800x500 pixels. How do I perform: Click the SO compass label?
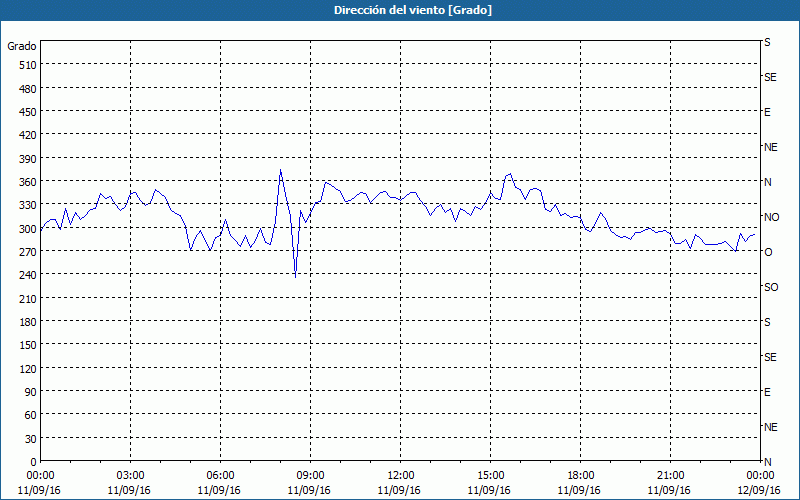(x=771, y=287)
